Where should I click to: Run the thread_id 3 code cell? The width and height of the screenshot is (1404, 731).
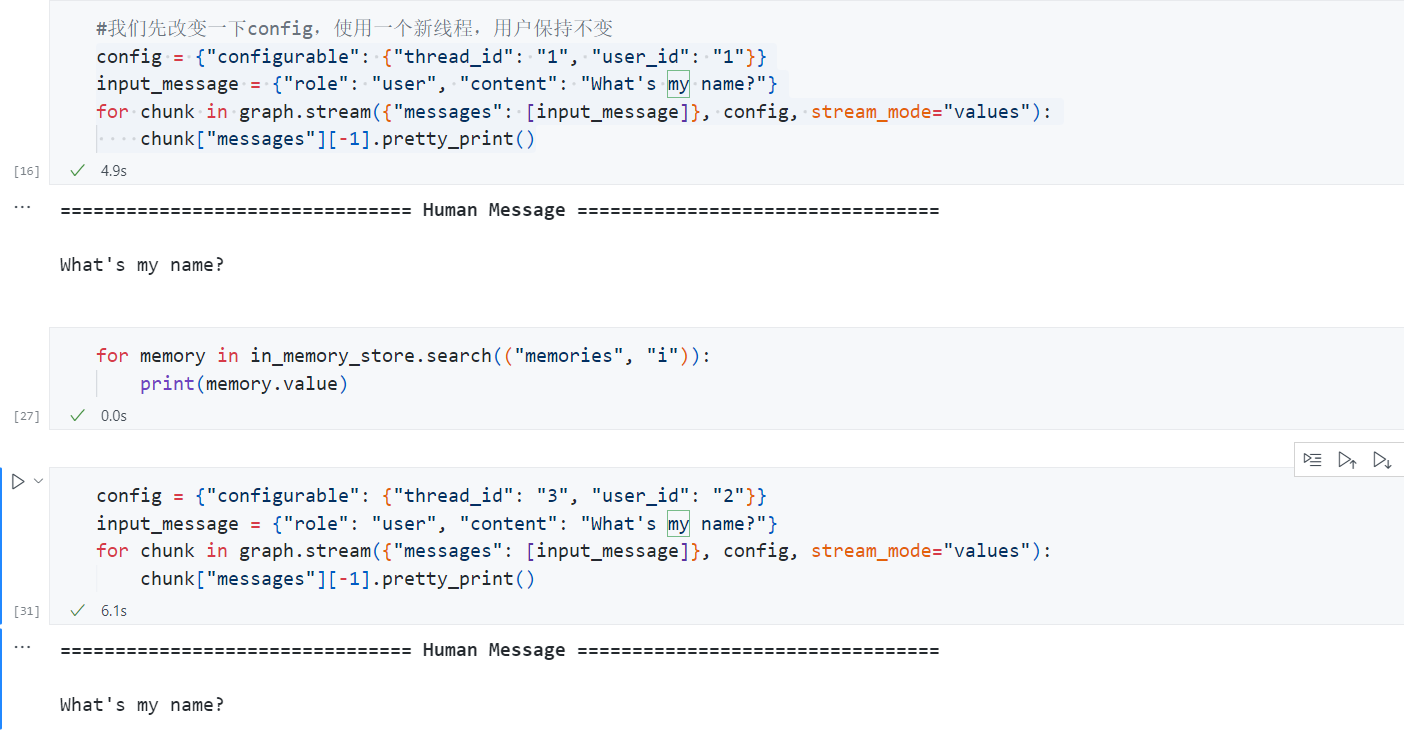tap(18, 482)
